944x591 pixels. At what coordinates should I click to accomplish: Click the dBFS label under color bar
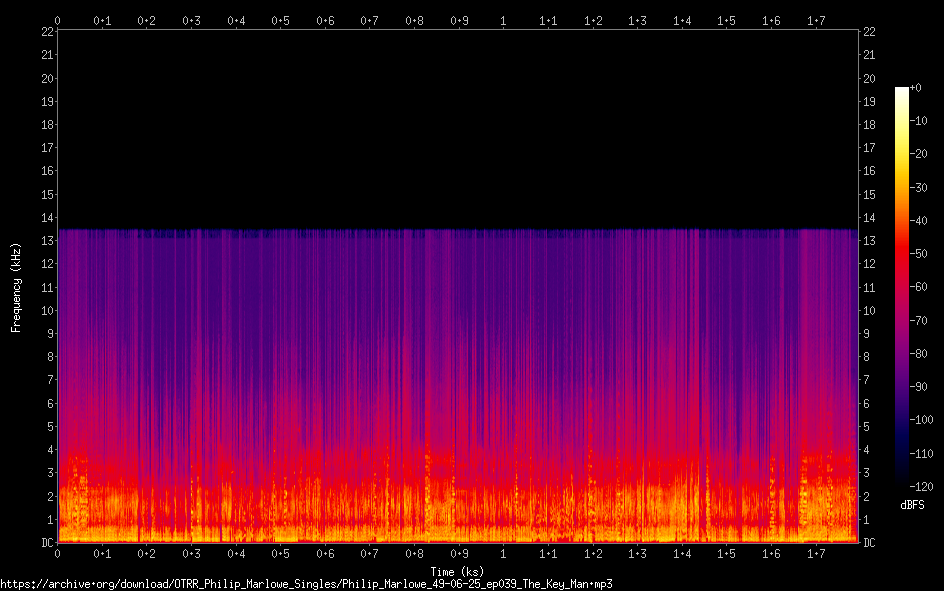(x=911, y=505)
